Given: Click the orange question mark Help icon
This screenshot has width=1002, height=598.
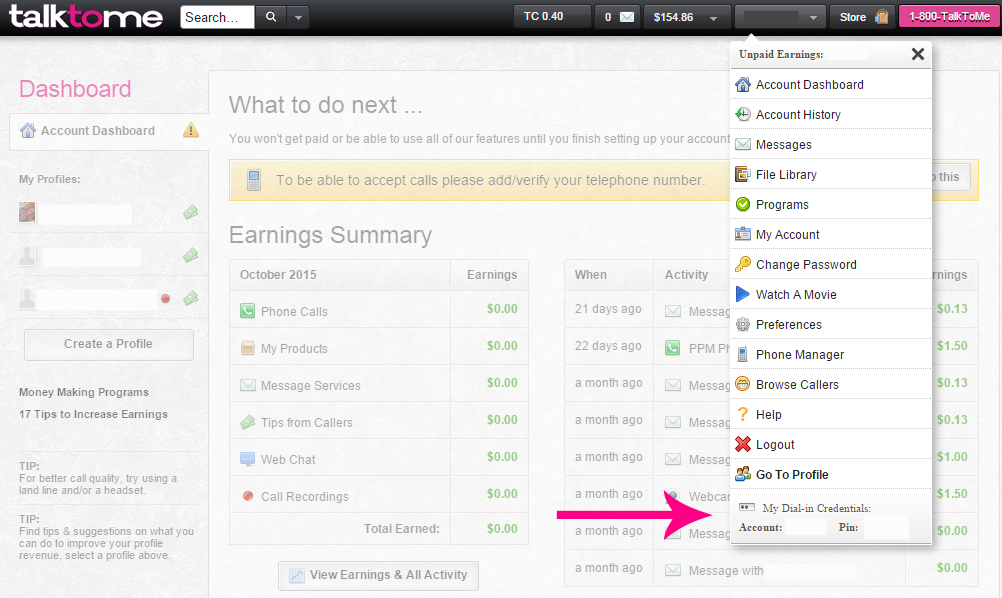Looking at the screenshot, I should [x=743, y=415].
